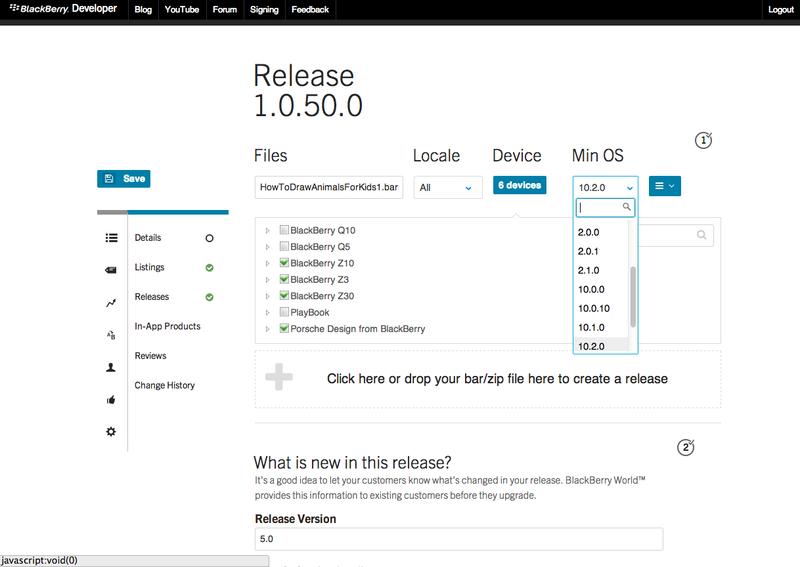Expand the BlackBerry Q5 tree node
The image size is (800, 567).
click(267, 247)
